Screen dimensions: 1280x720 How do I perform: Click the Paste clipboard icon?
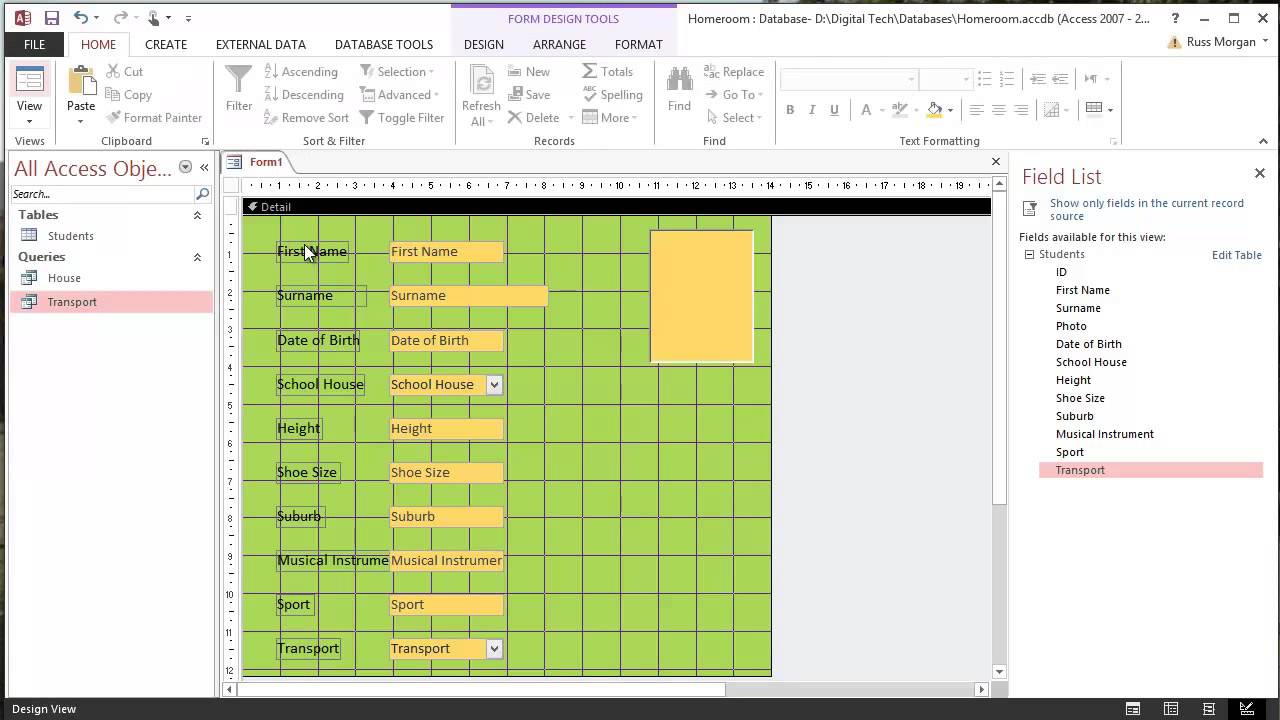(81, 81)
